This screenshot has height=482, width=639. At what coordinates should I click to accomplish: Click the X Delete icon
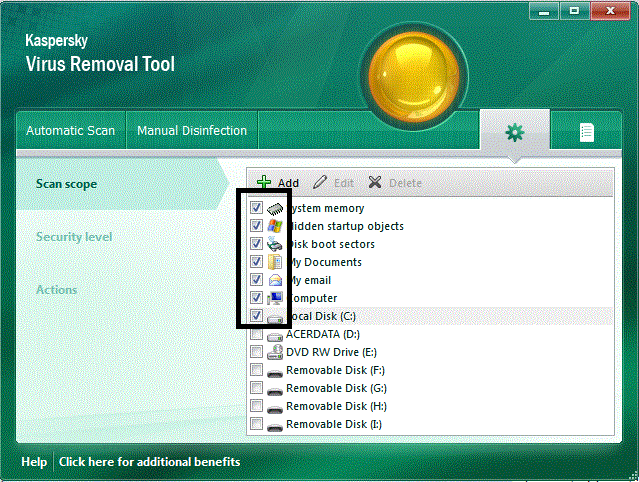(375, 182)
